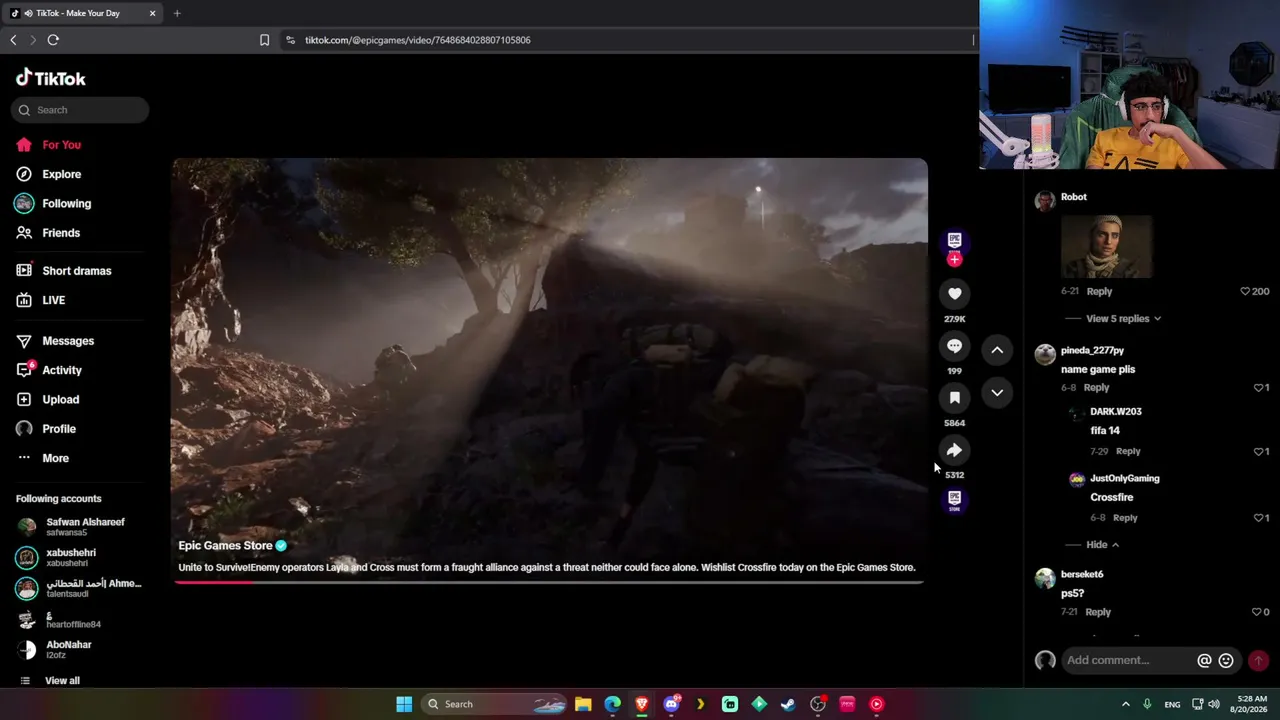This screenshot has width=1280, height=720.
Task: Reload the browser page
Action: click(53, 40)
